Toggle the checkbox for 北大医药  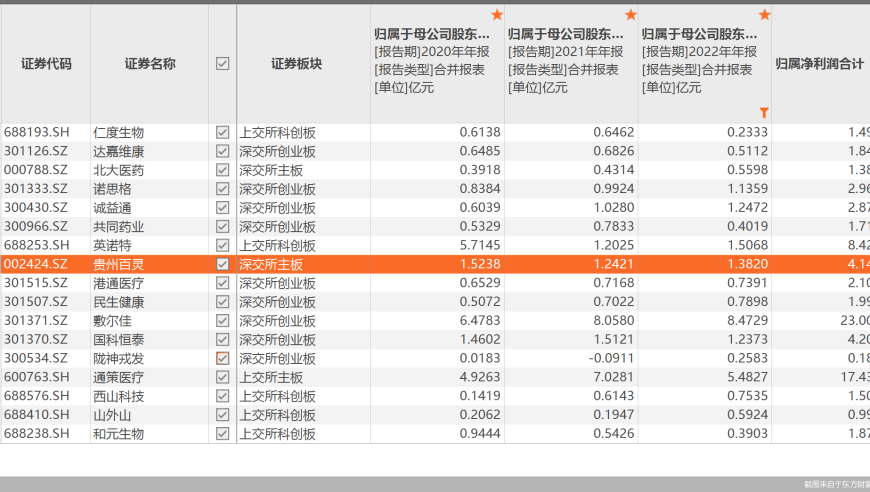(222, 170)
